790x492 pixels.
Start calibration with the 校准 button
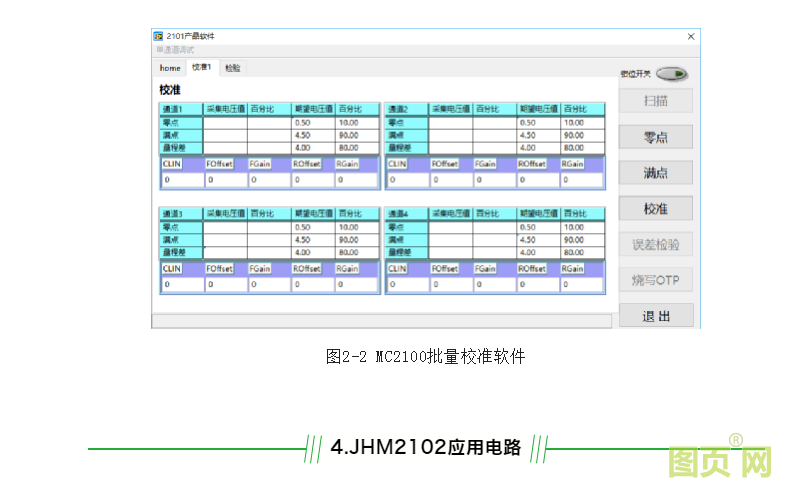655,208
